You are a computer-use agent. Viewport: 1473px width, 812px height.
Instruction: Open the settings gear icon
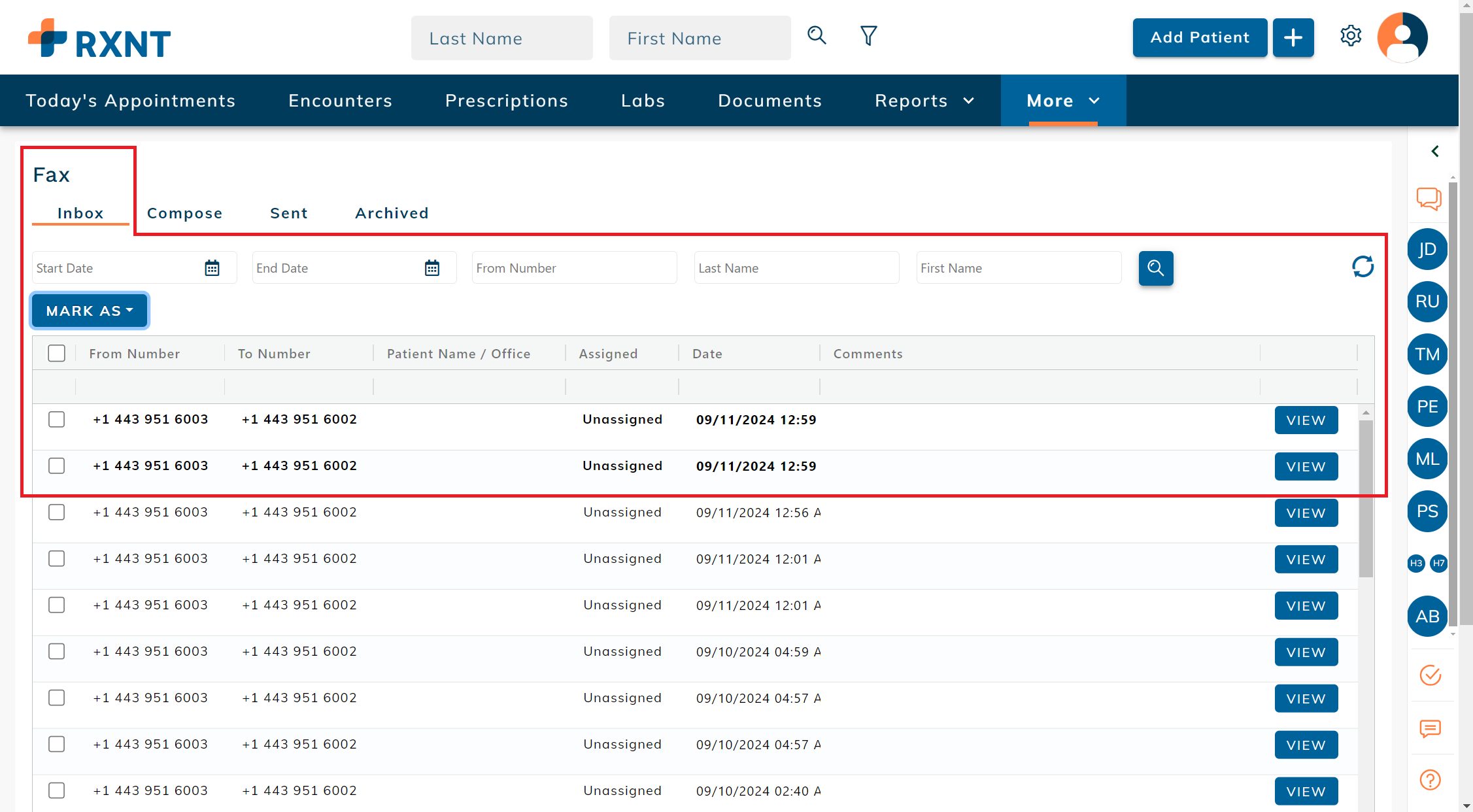click(1350, 36)
